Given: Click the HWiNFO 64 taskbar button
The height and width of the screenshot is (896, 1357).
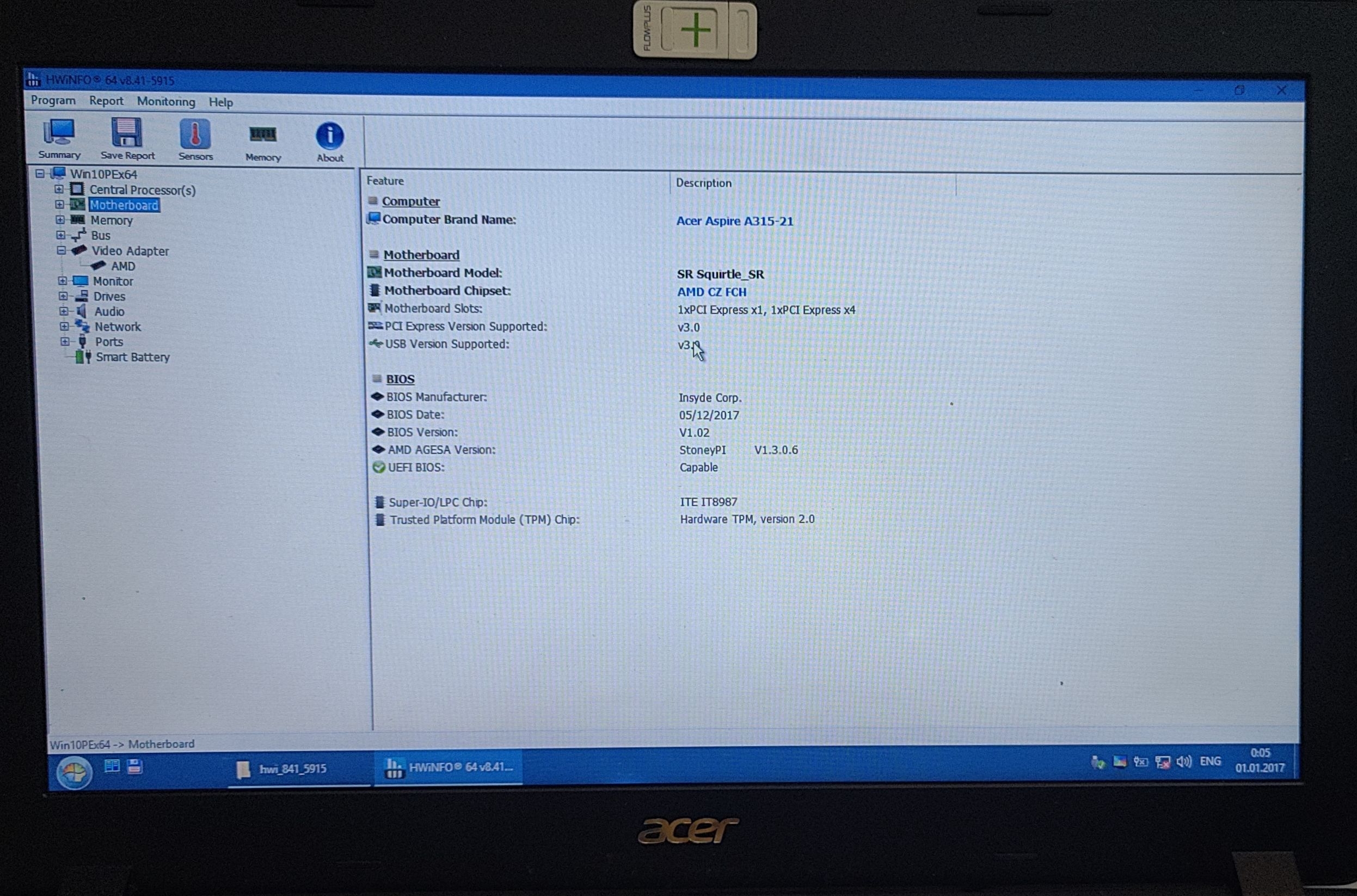Looking at the screenshot, I should point(449,768).
